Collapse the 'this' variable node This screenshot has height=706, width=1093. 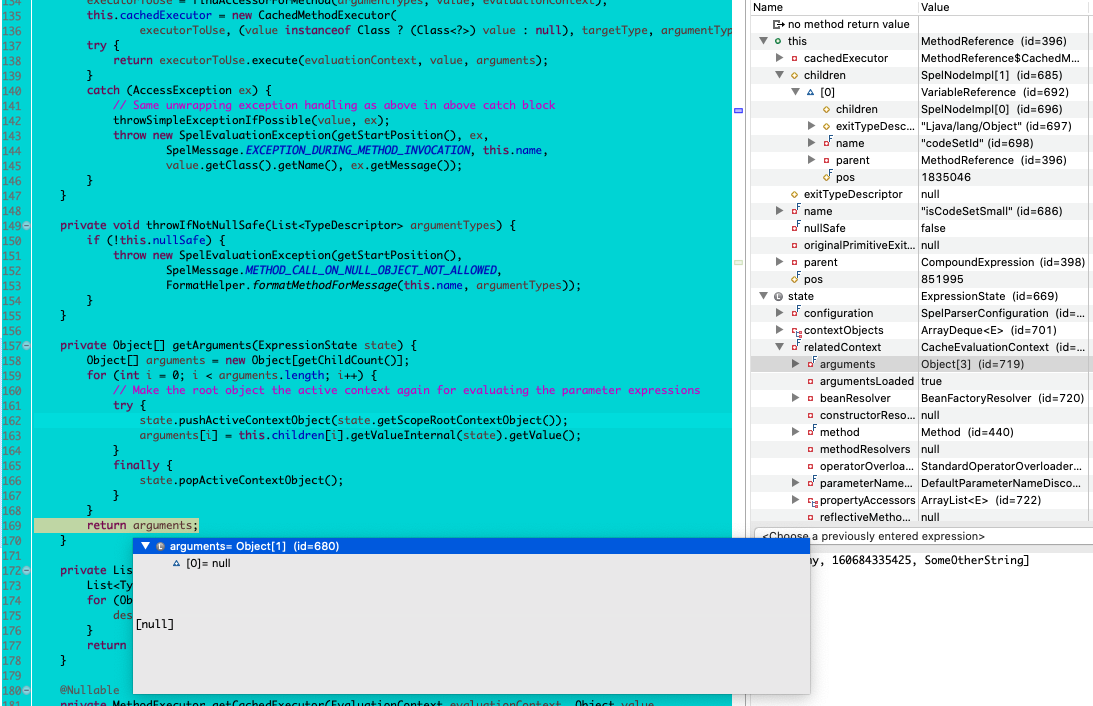coord(764,41)
